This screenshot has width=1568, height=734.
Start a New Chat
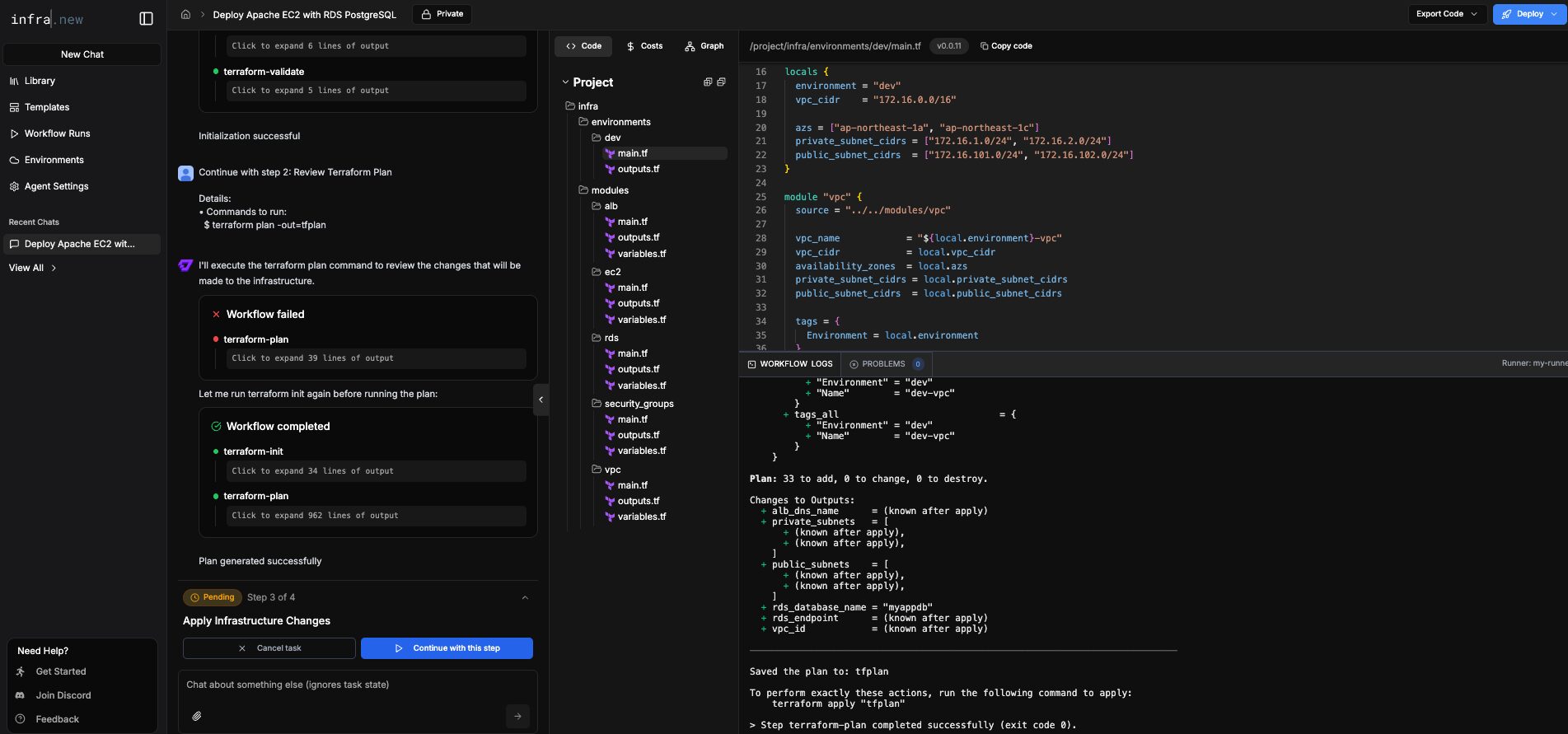coord(82,54)
